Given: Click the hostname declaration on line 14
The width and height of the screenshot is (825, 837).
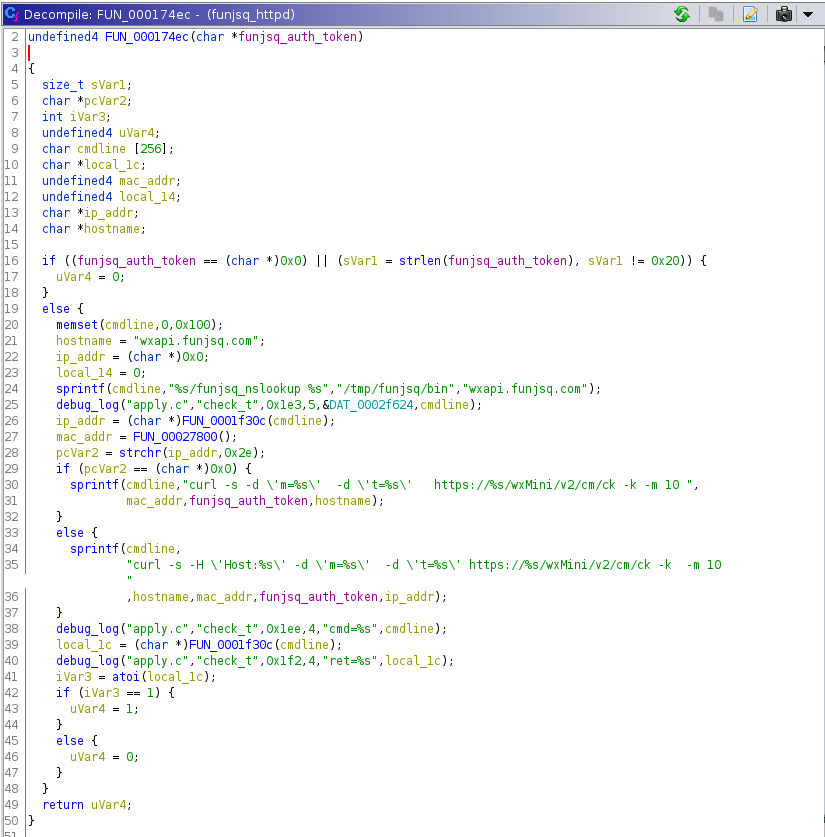Looking at the screenshot, I should pos(94,229).
